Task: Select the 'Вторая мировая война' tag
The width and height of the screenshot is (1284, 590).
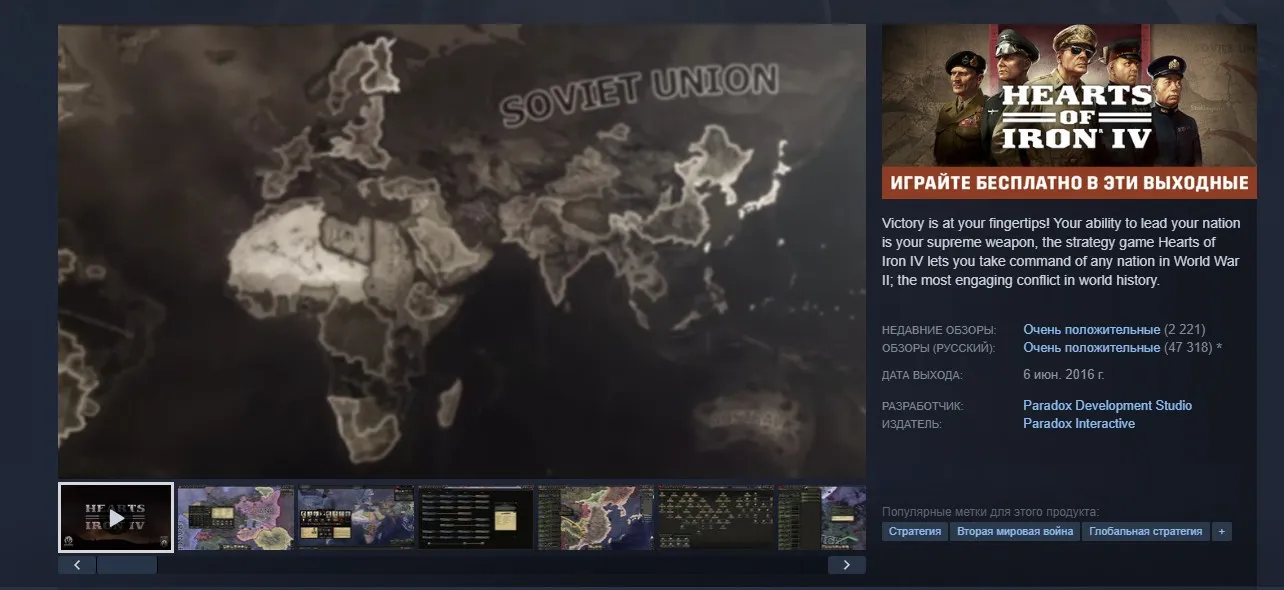Action: click(1015, 532)
